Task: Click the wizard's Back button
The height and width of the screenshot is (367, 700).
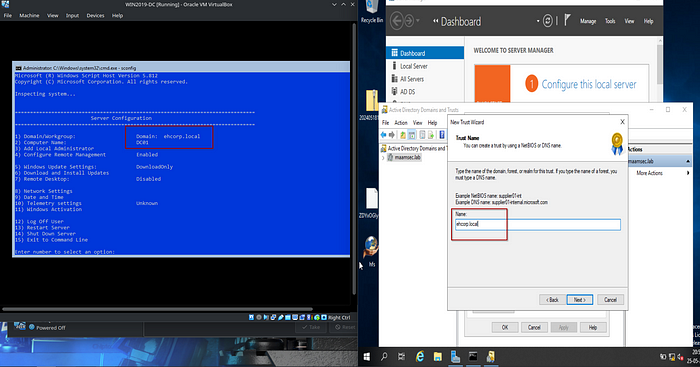Action: click(x=552, y=300)
